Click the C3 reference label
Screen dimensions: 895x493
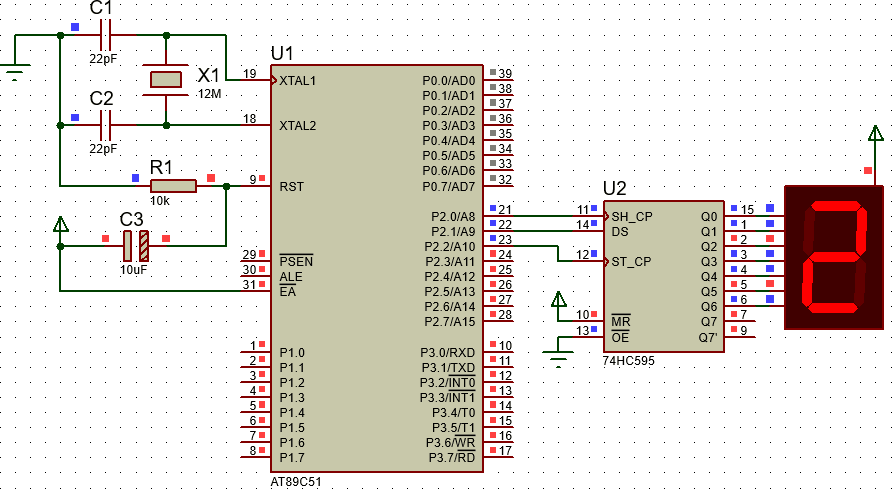(131, 220)
